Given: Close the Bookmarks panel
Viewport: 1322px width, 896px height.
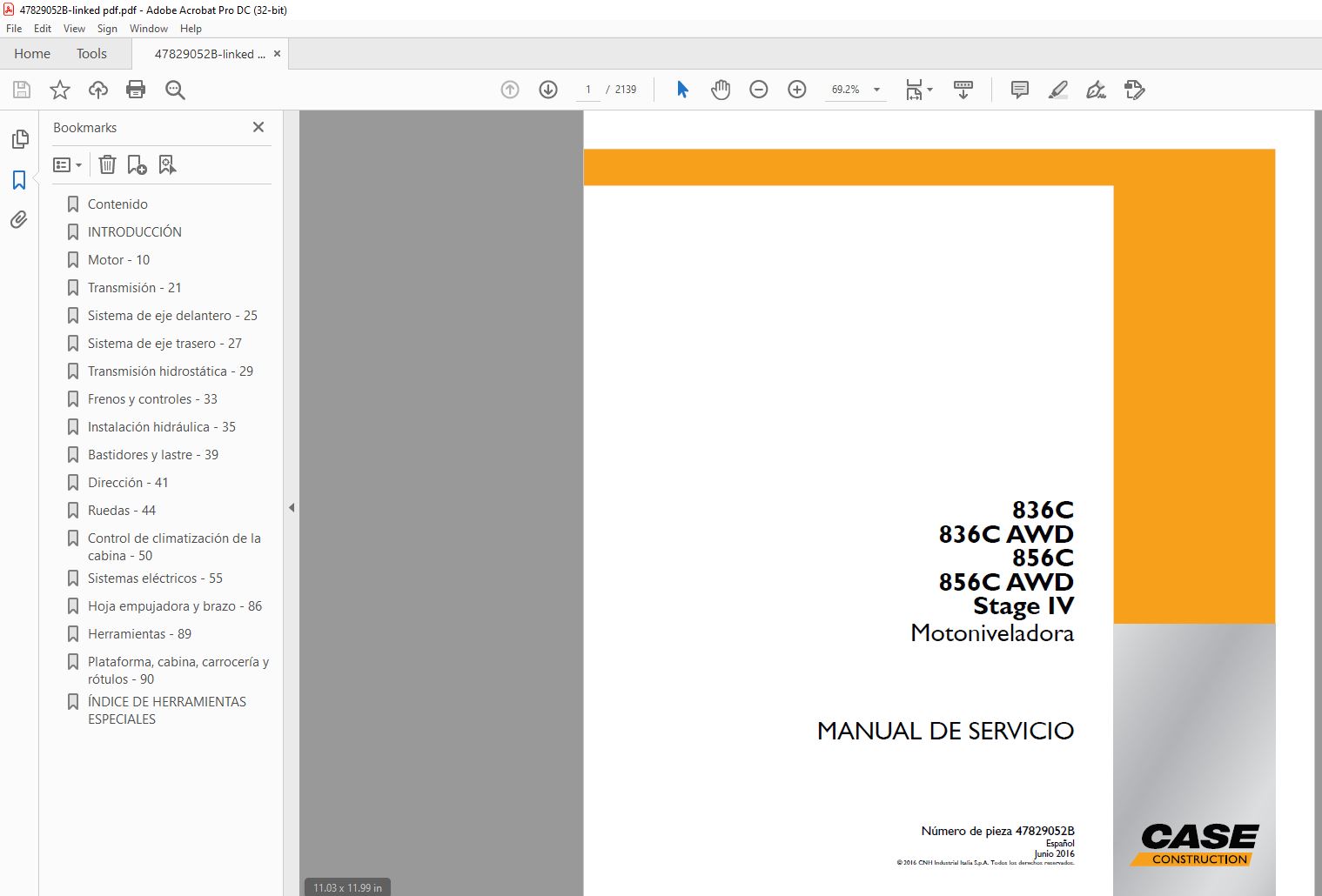Looking at the screenshot, I should pyautogui.click(x=258, y=127).
